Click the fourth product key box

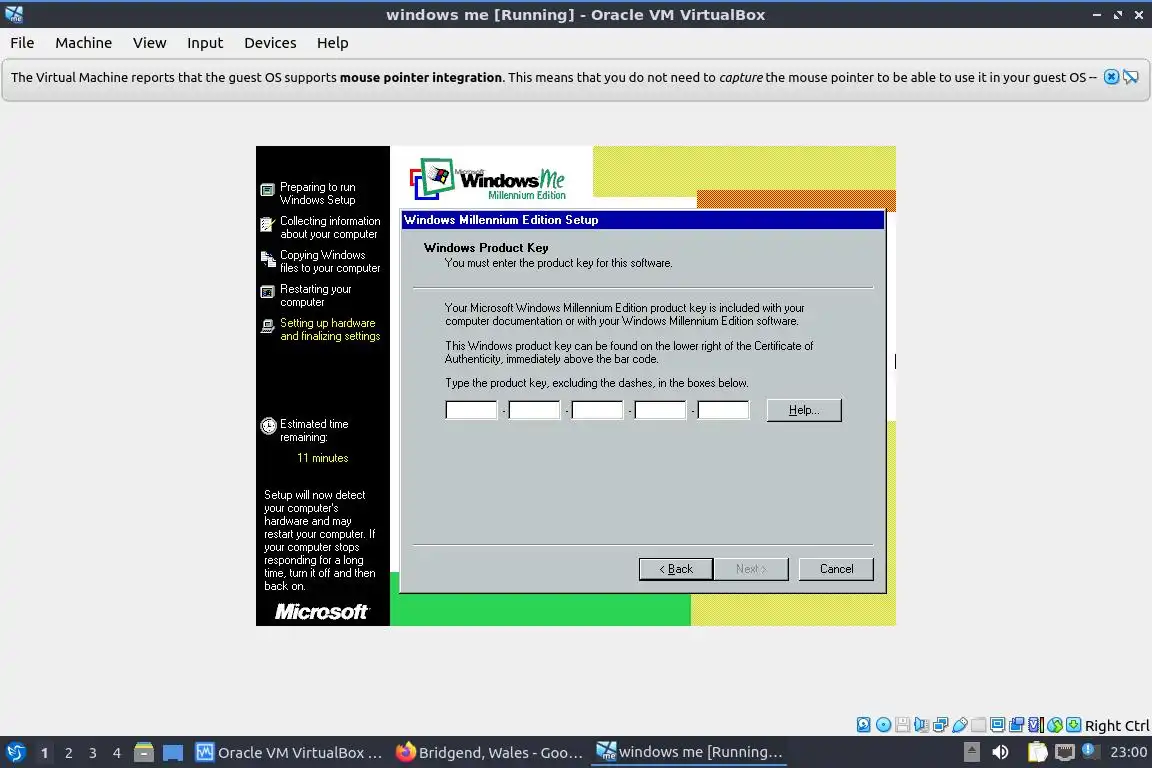[660, 410]
